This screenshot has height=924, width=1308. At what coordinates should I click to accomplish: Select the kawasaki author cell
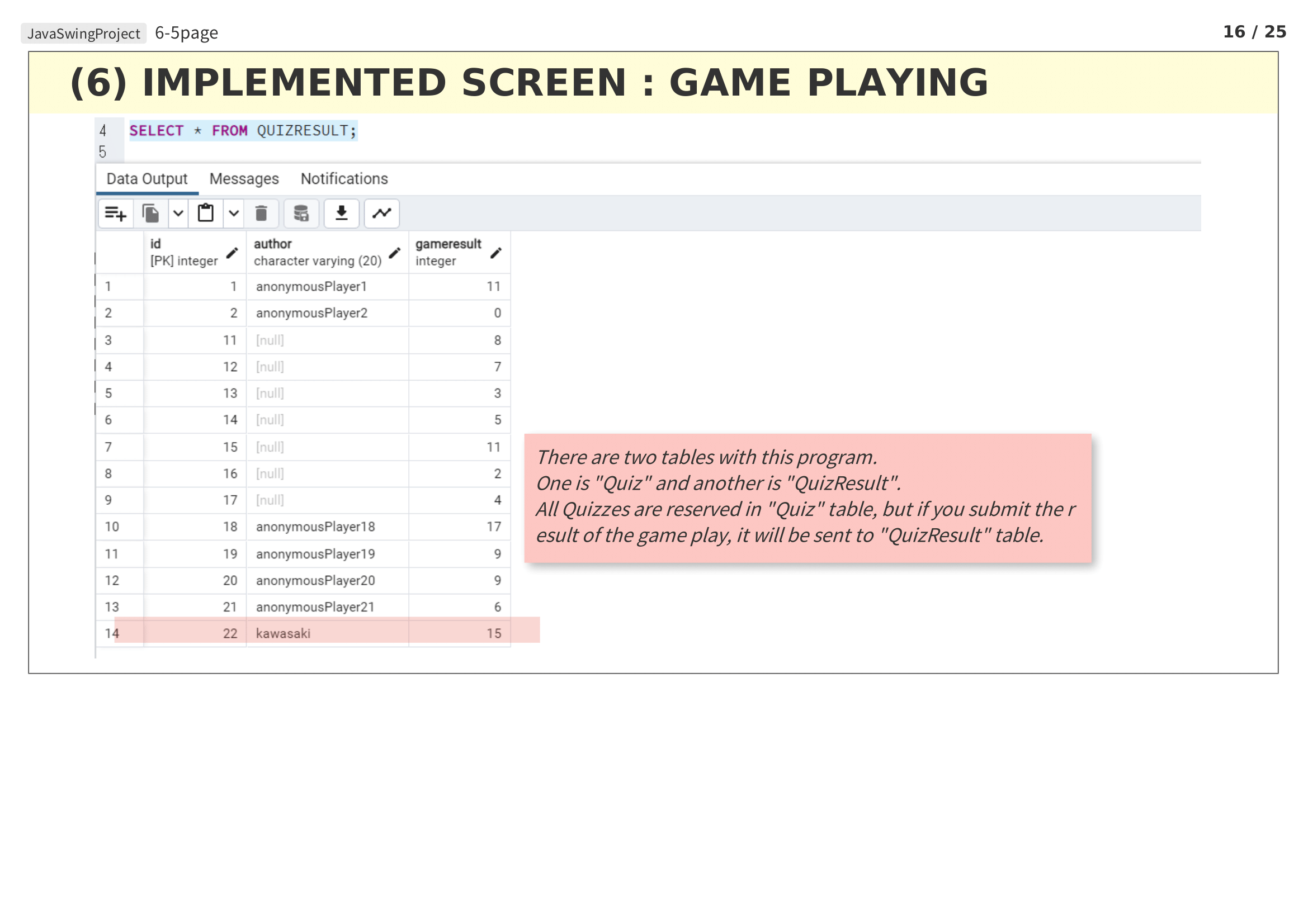pyautogui.click(x=283, y=634)
